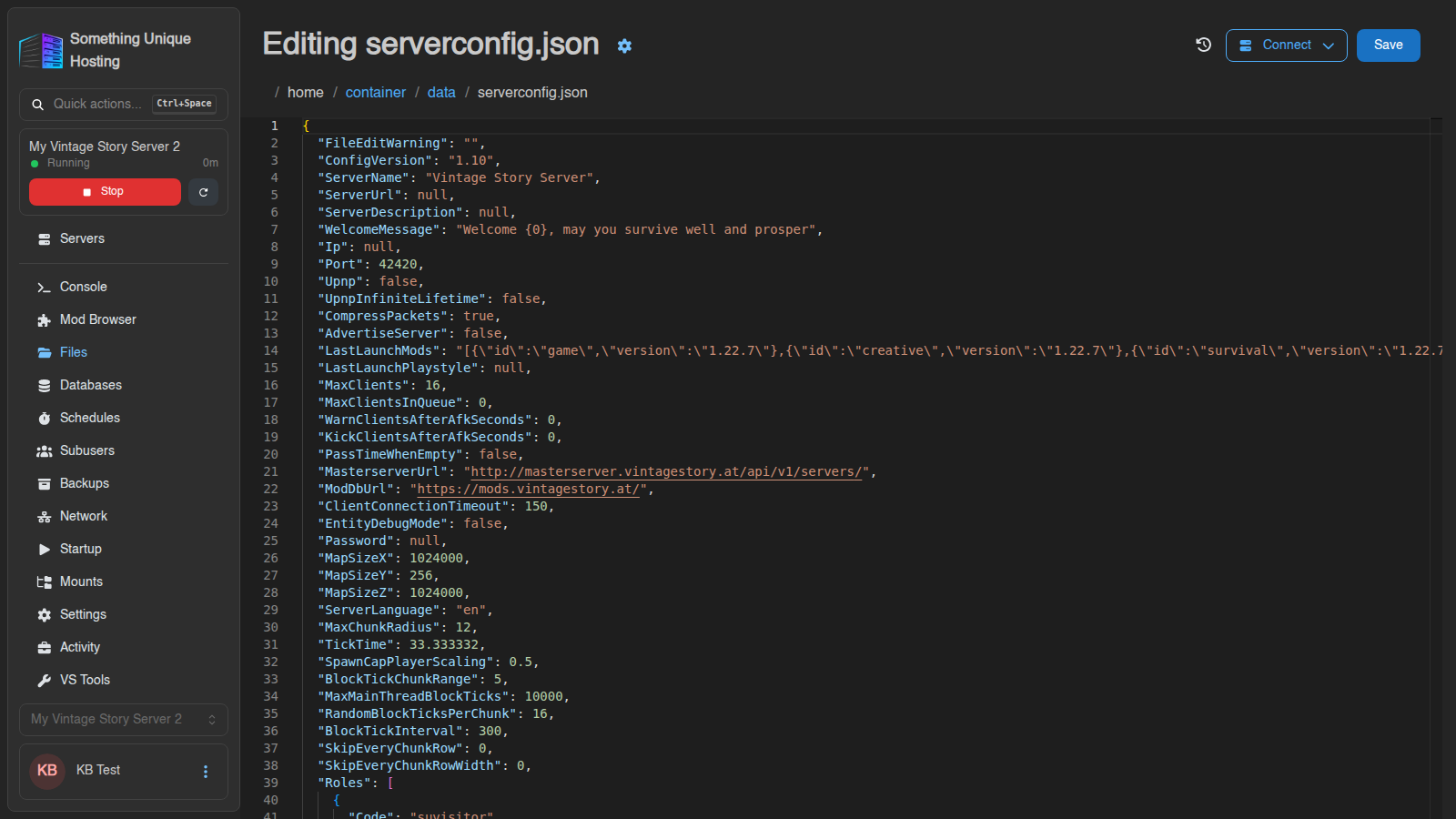Viewport: 1456px width, 819px height.
Task: Open the Console page
Action: (x=124, y=287)
